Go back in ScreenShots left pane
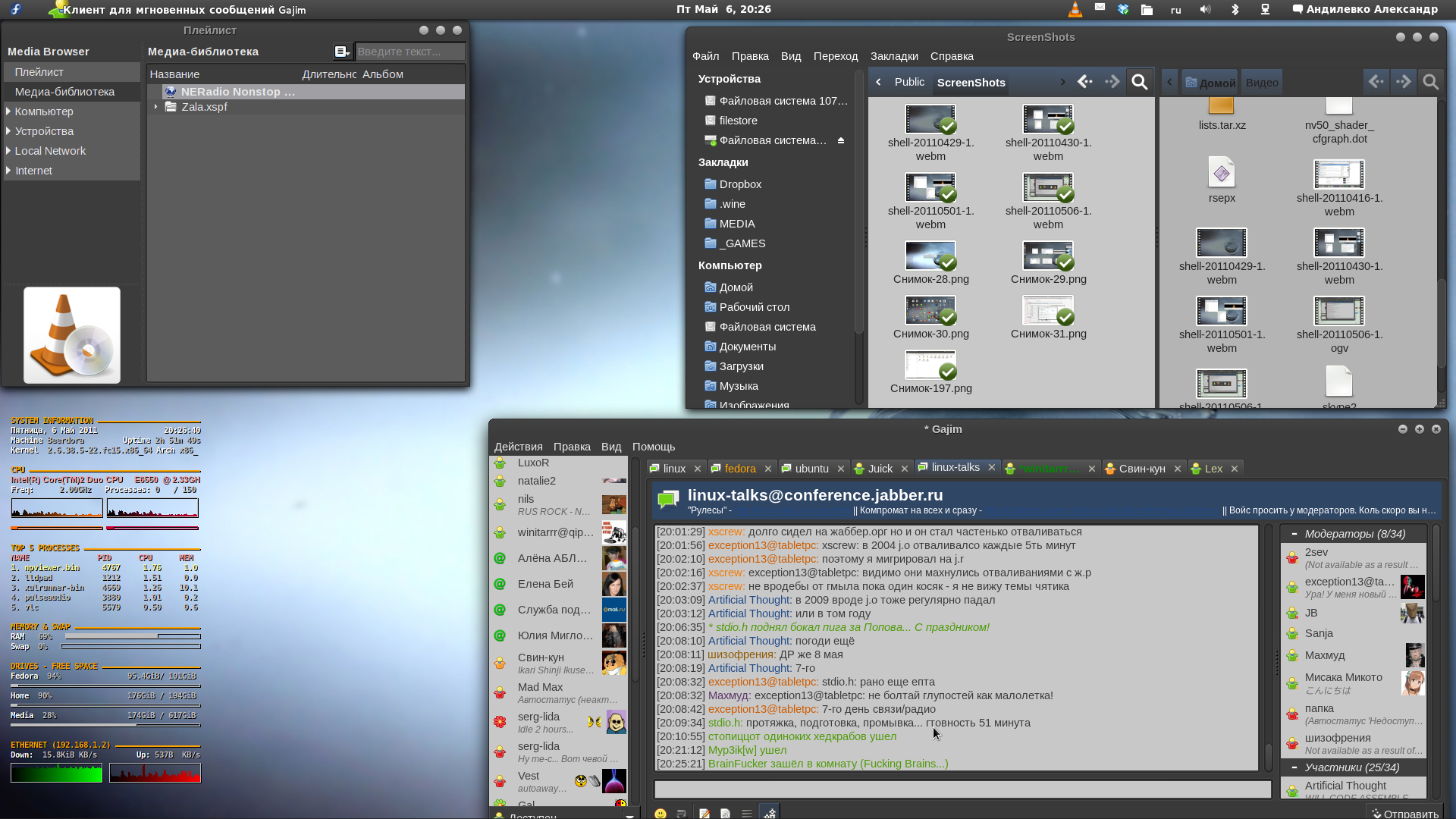The height and width of the screenshot is (819, 1456). tap(1085, 82)
